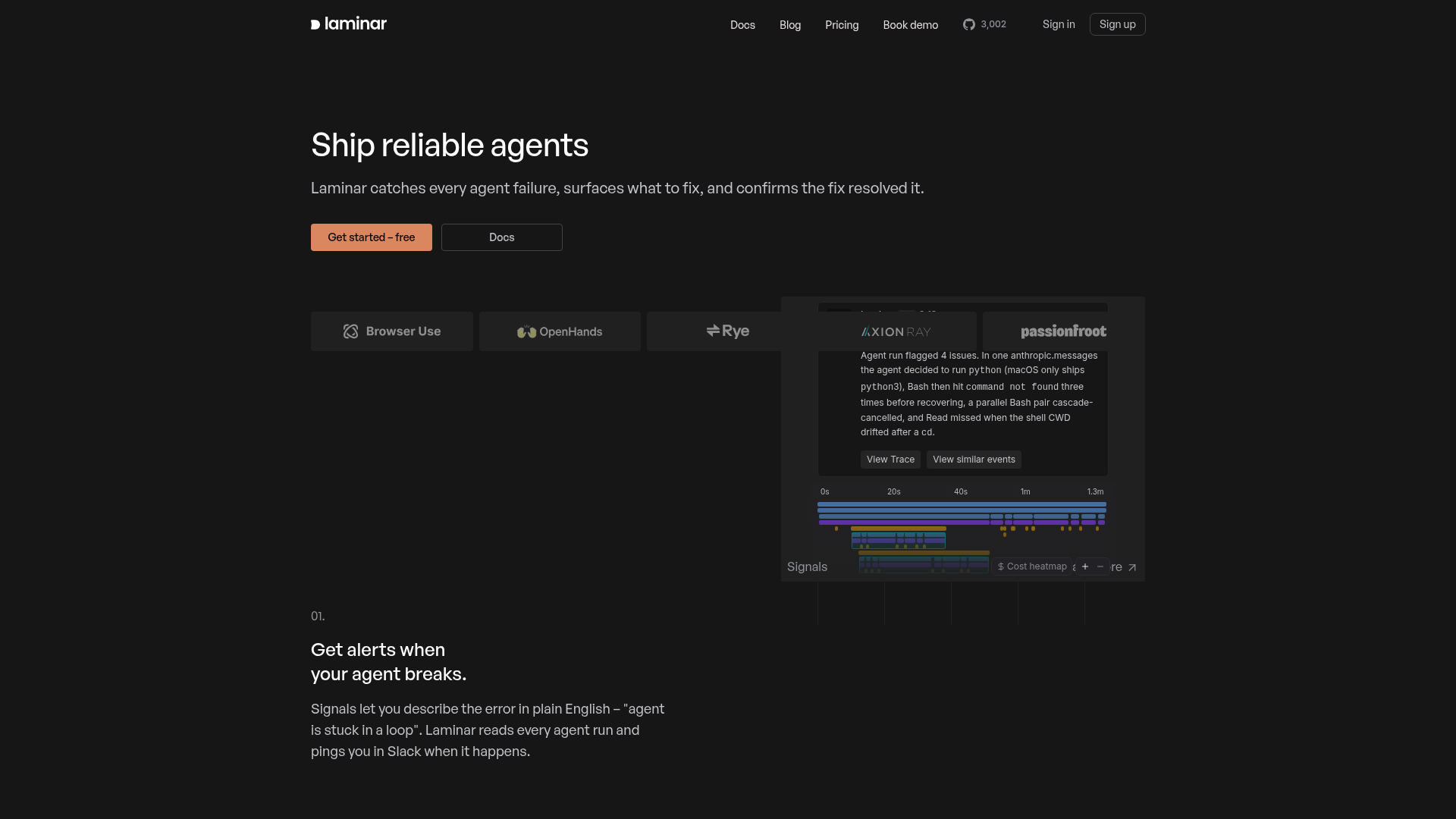Click the external arrow icon beside Signals
Screen dimensions: 1456x819
click(x=1132, y=567)
